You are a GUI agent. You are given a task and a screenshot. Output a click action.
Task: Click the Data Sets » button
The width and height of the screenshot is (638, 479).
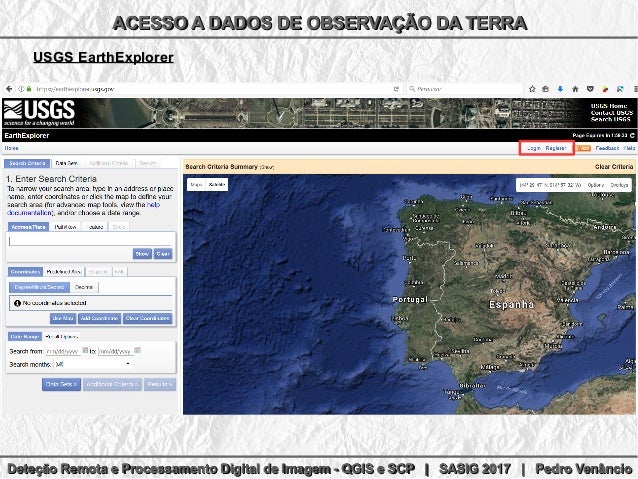pos(61,384)
